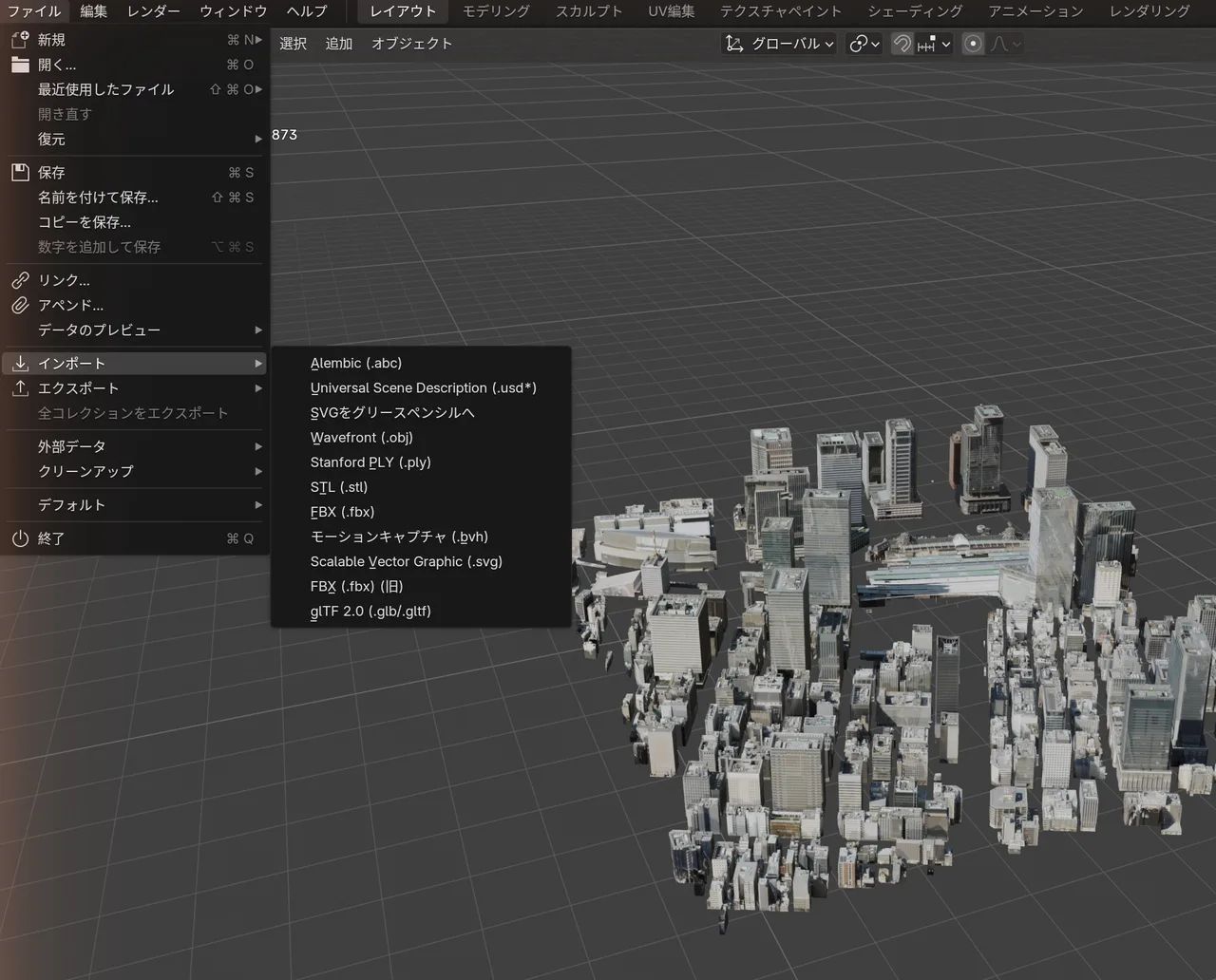The image size is (1216, 980).
Task: Open the 追加 menu in viewport header
Action: click(339, 44)
